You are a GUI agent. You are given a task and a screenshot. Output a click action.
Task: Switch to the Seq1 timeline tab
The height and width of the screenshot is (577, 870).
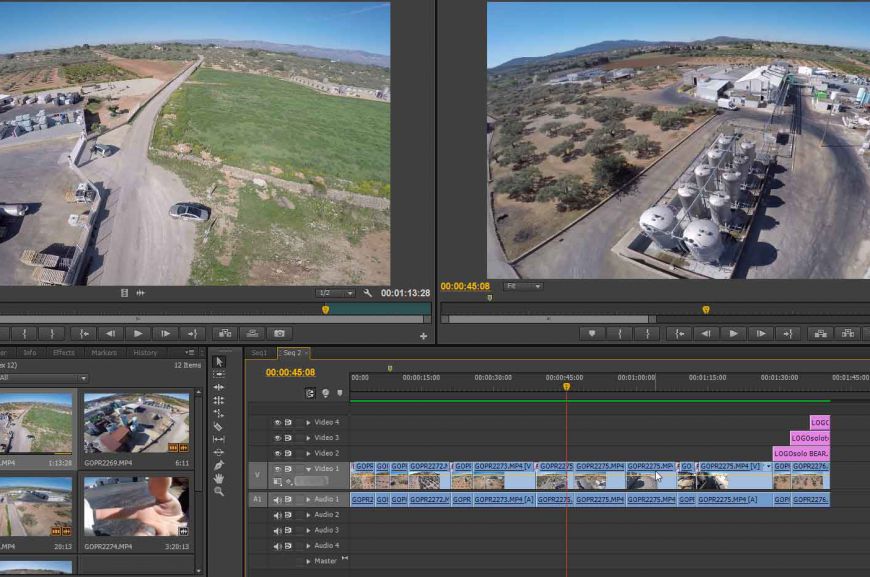coord(259,352)
